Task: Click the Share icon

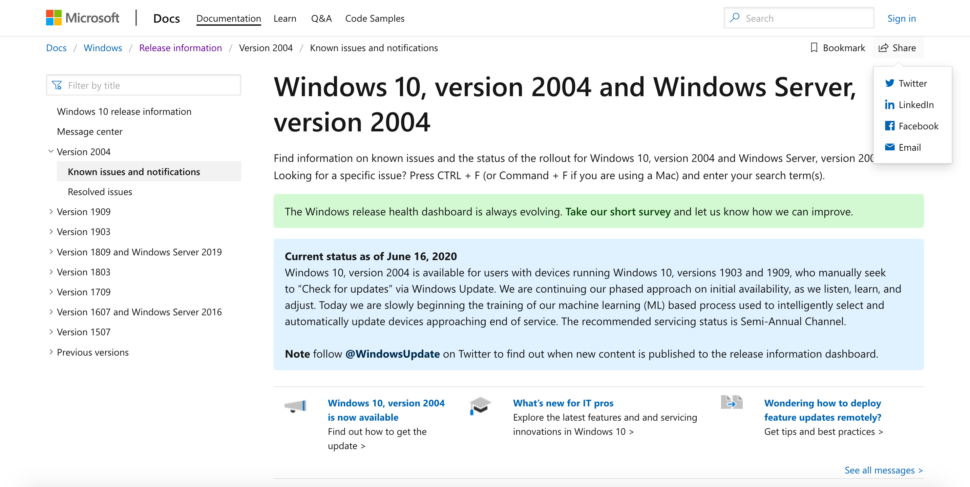Action: (x=884, y=48)
